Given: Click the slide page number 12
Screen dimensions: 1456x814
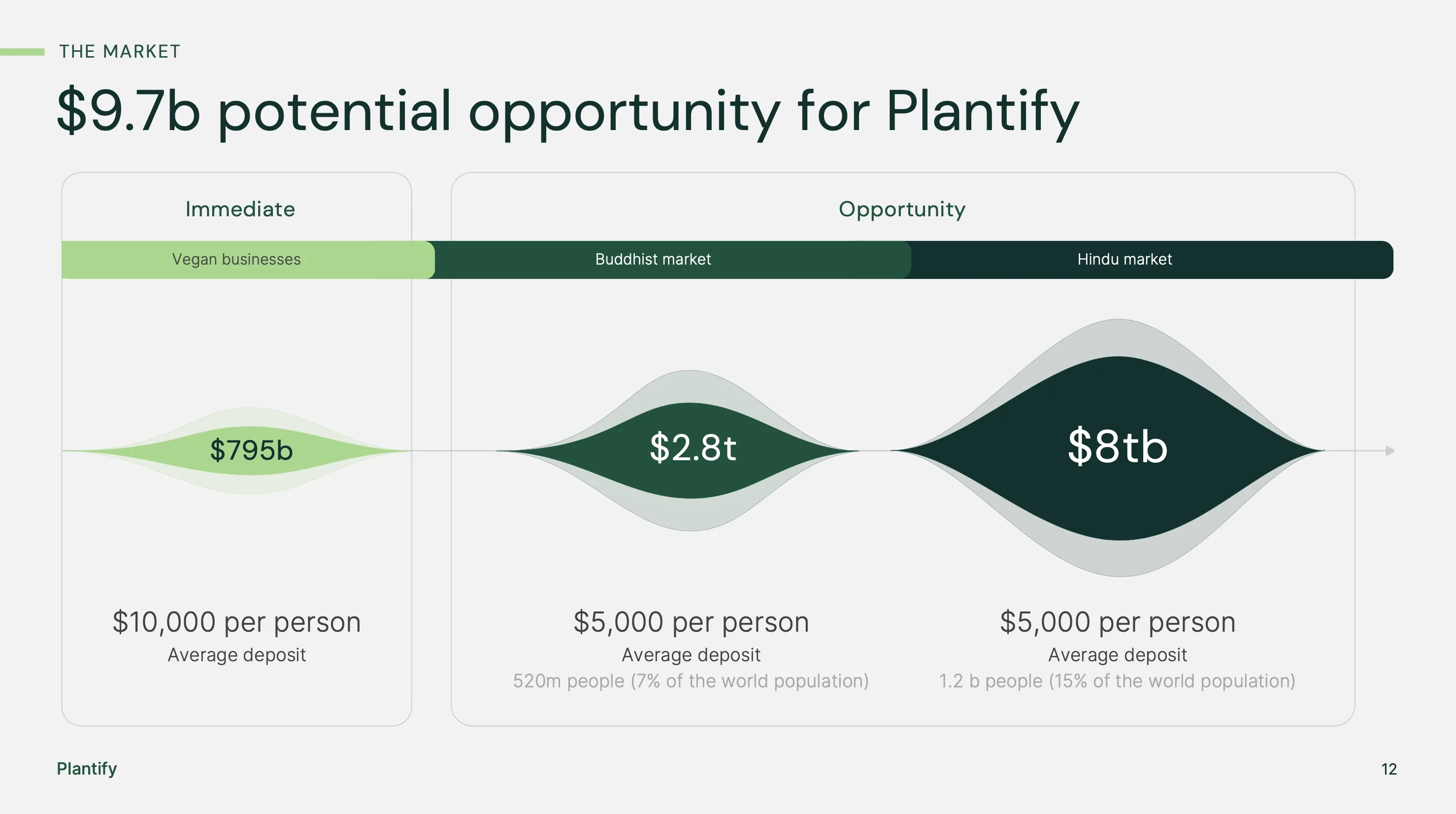Looking at the screenshot, I should point(1389,769).
